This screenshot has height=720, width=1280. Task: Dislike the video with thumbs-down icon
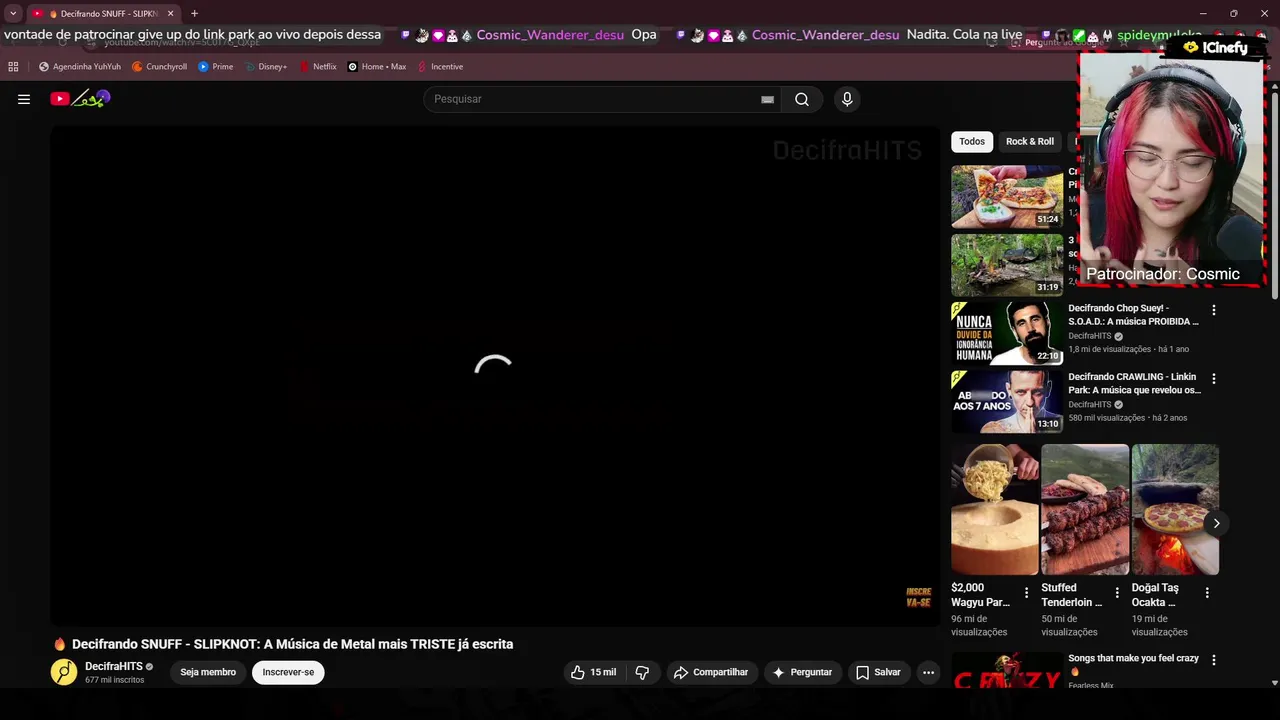[x=643, y=672]
